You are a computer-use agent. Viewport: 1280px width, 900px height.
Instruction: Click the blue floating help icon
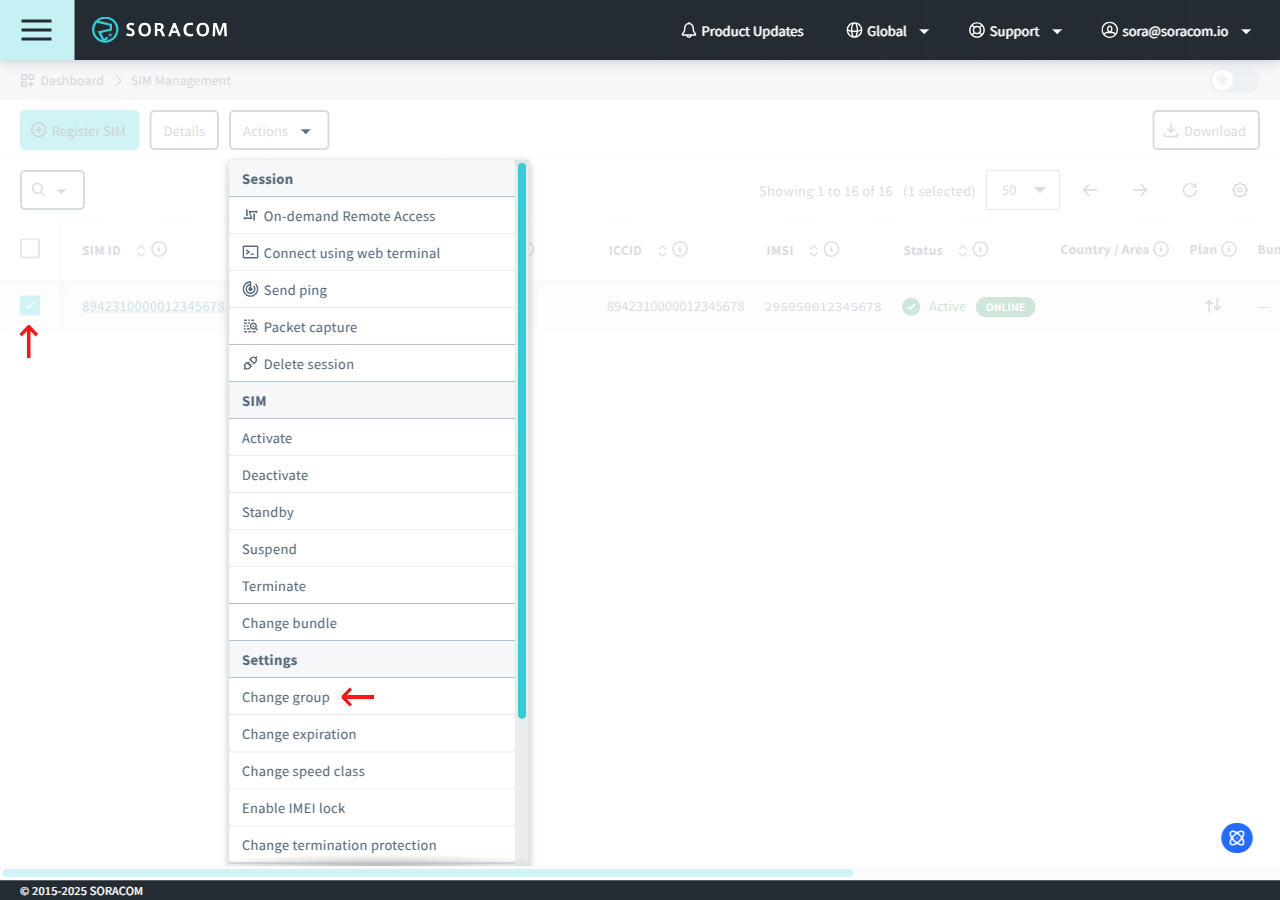tap(1237, 838)
